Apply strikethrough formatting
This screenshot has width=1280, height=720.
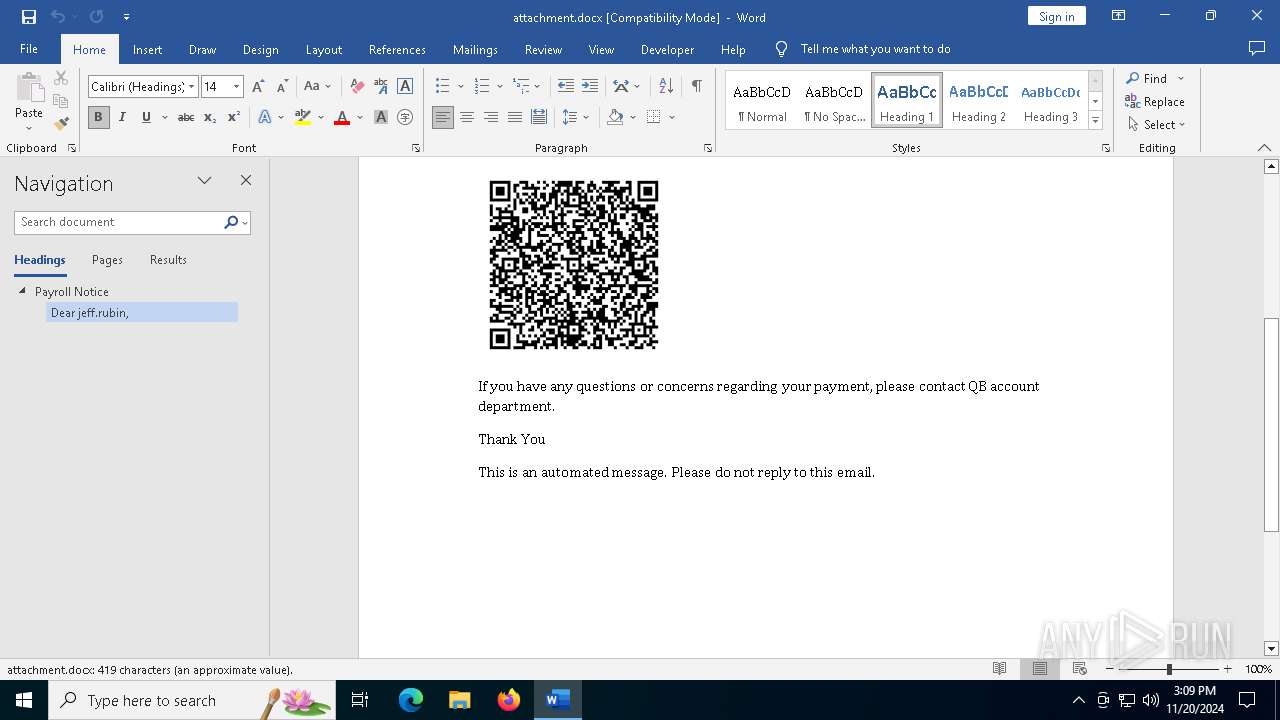pyautogui.click(x=185, y=117)
